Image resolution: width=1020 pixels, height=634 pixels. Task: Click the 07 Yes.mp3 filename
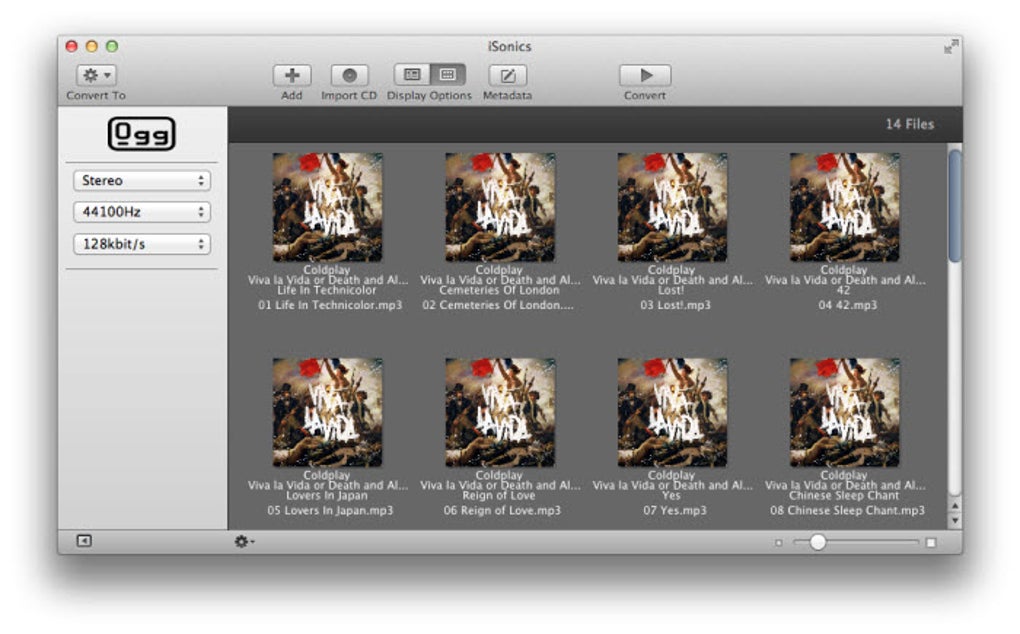pos(675,510)
